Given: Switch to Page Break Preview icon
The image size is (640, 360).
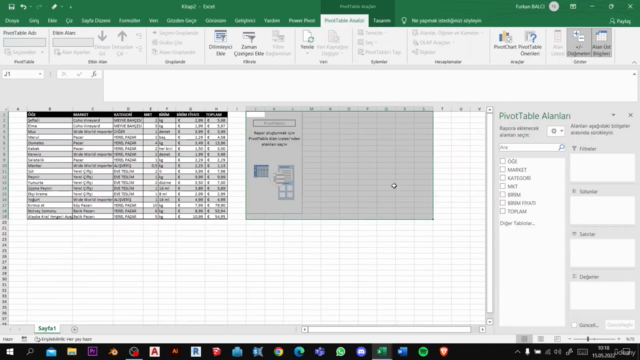Looking at the screenshot, I should tap(557, 339).
